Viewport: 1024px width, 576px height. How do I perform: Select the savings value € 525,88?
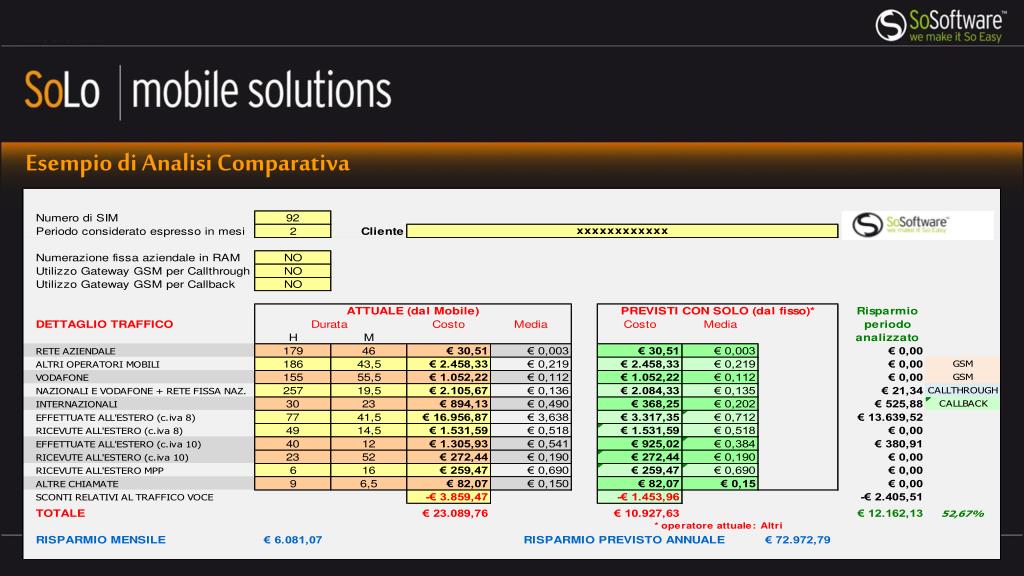click(899, 404)
